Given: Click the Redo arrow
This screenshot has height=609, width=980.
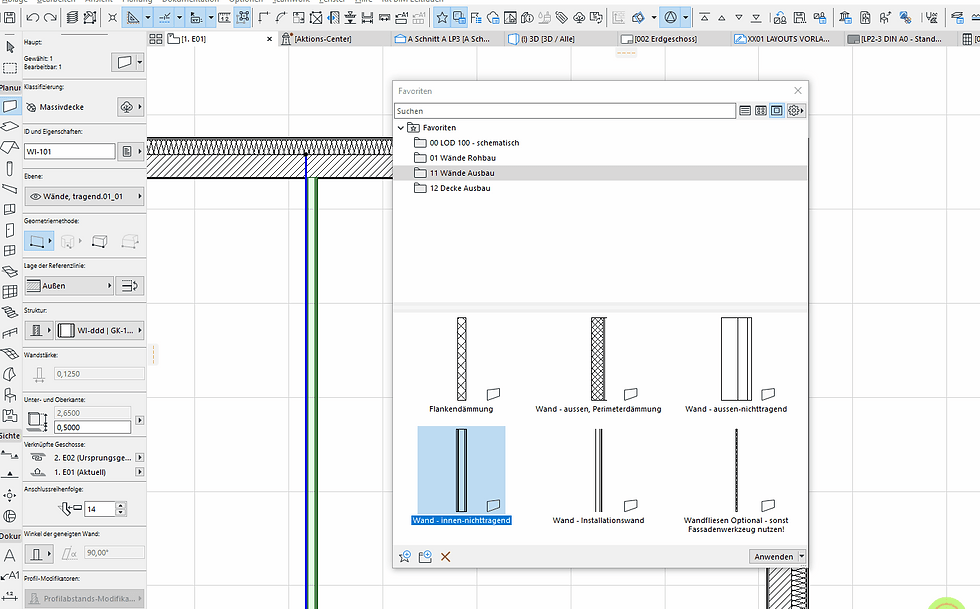Looking at the screenshot, I should tap(50, 18).
